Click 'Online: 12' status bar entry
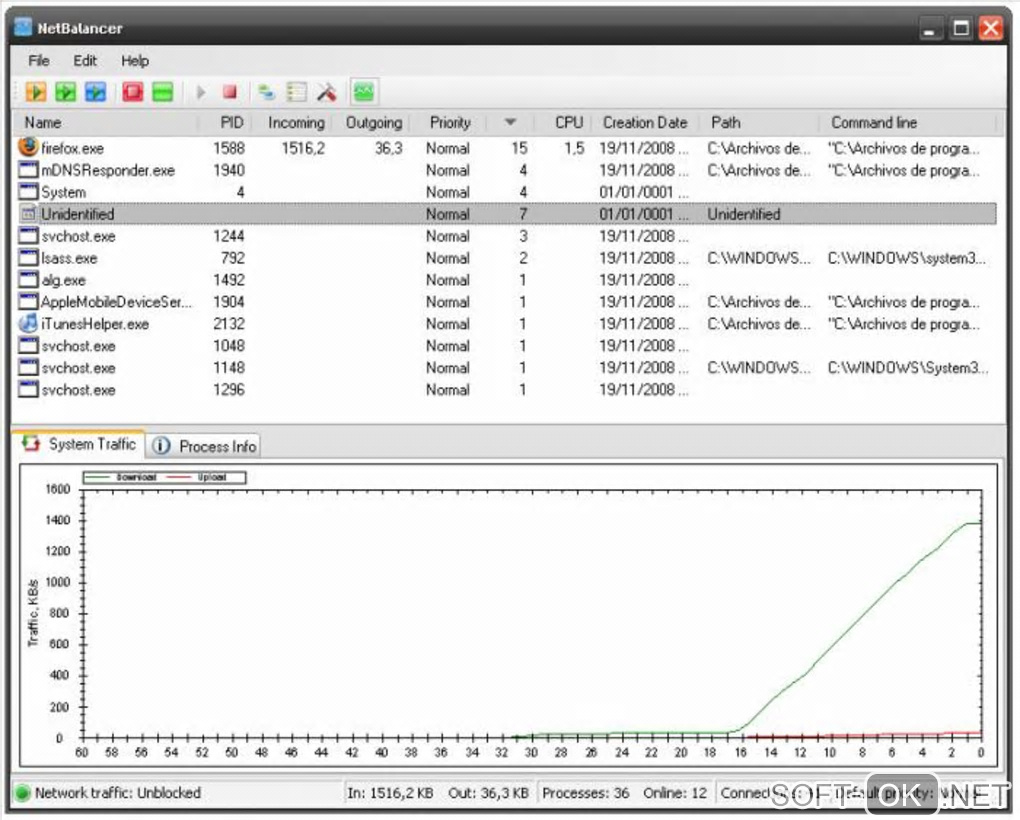 click(675, 793)
